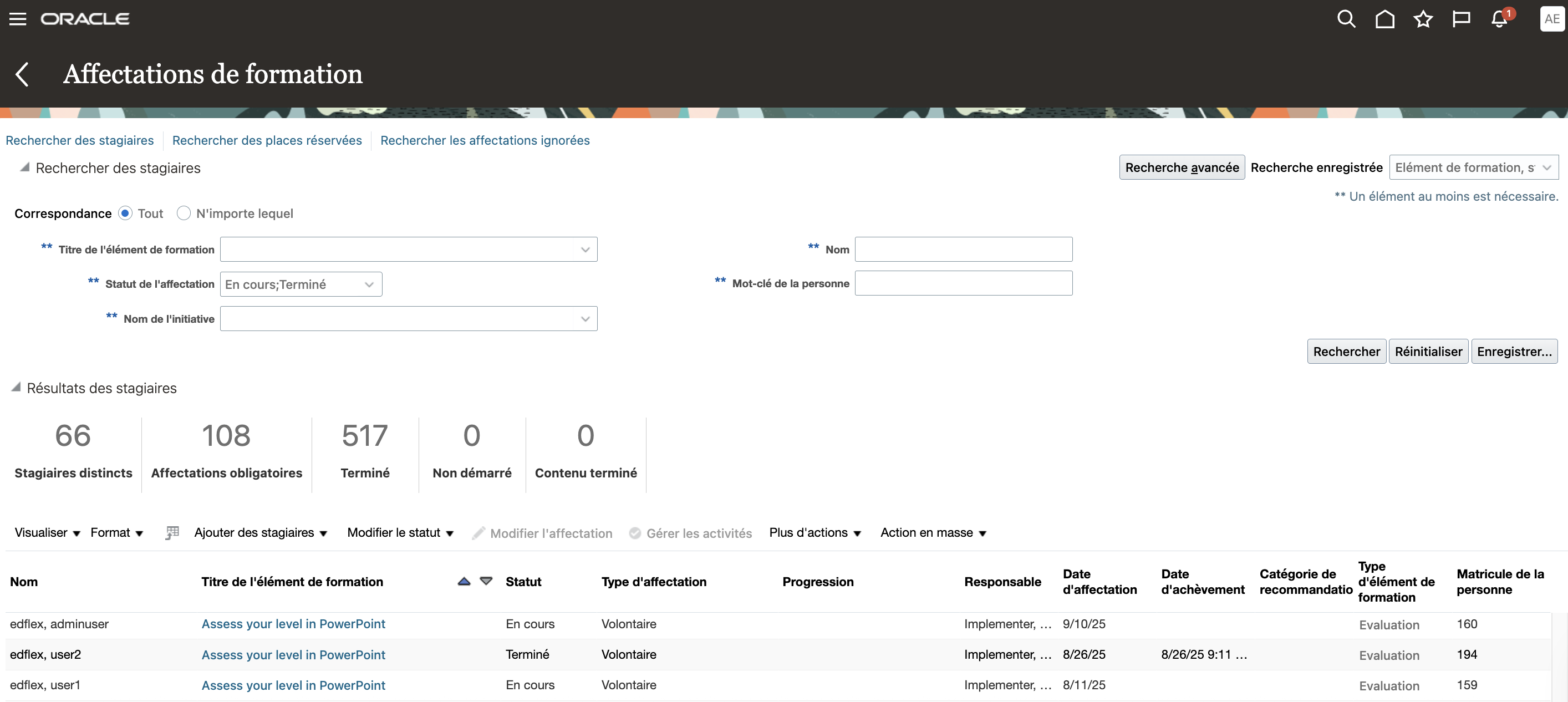The width and height of the screenshot is (1568, 702).
Task: Click the Responsable column header
Action: click(1002, 582)
